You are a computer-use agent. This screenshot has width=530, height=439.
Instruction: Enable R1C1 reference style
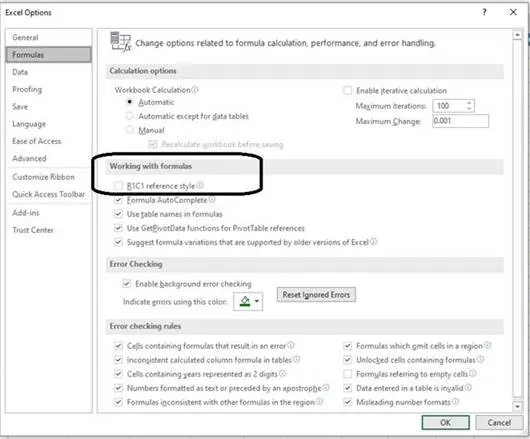point(118,186)
